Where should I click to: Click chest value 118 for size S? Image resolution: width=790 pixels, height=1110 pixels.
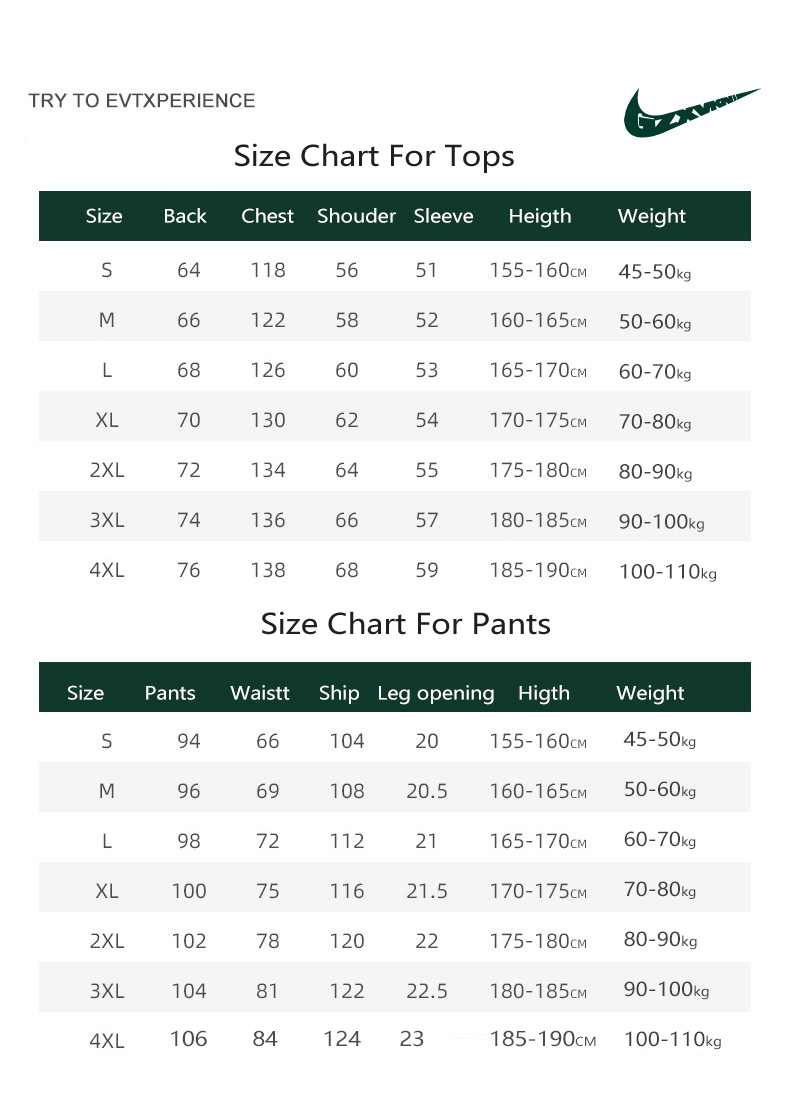pos(268,270)
